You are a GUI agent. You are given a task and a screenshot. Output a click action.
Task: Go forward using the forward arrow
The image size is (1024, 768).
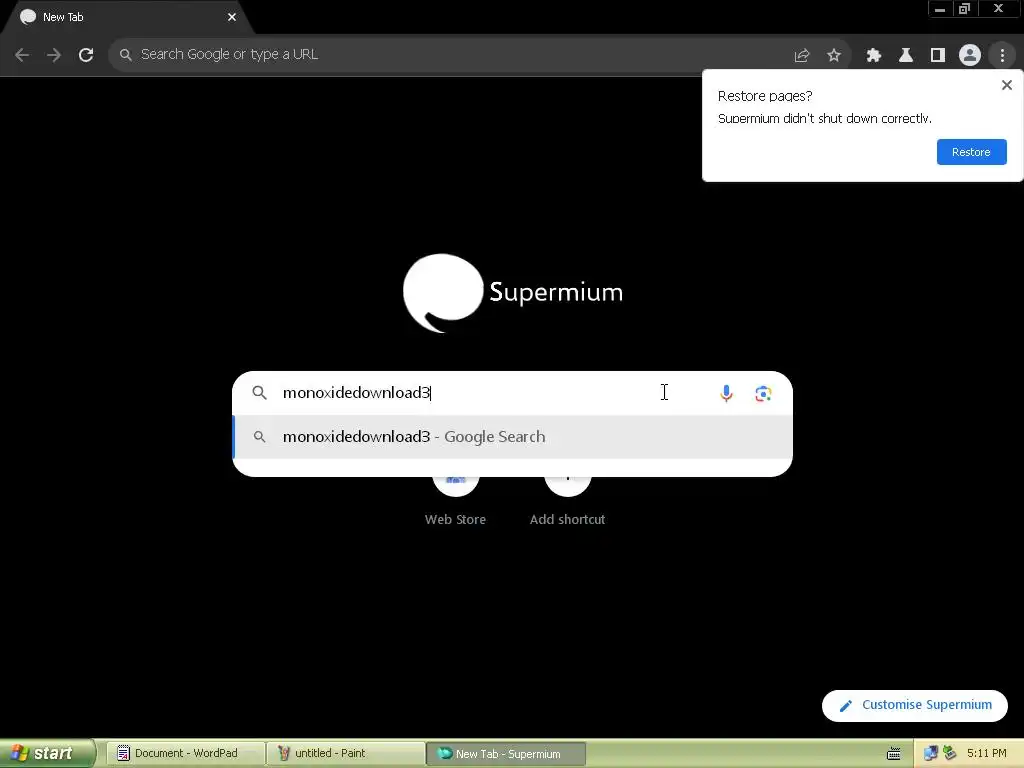coord(54,55)
